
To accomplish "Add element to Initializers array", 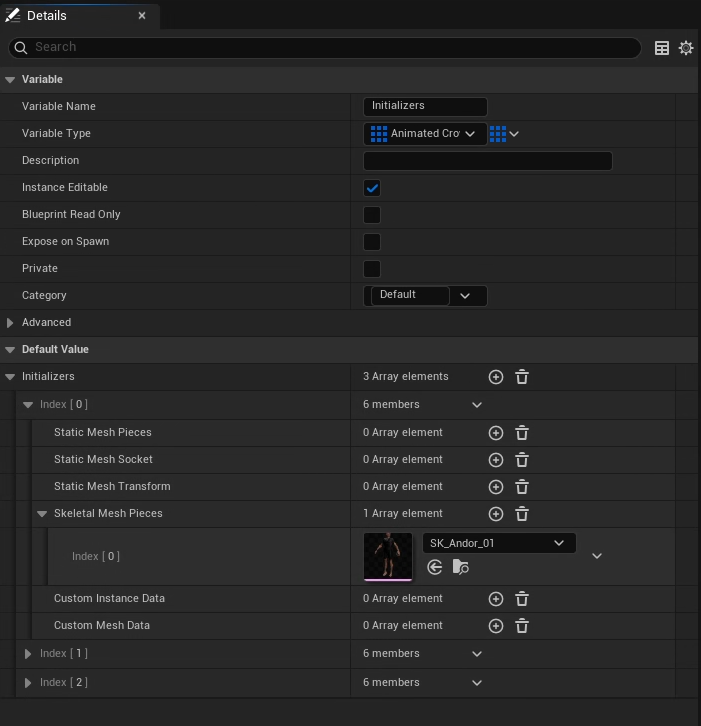I will coord(495,377).
